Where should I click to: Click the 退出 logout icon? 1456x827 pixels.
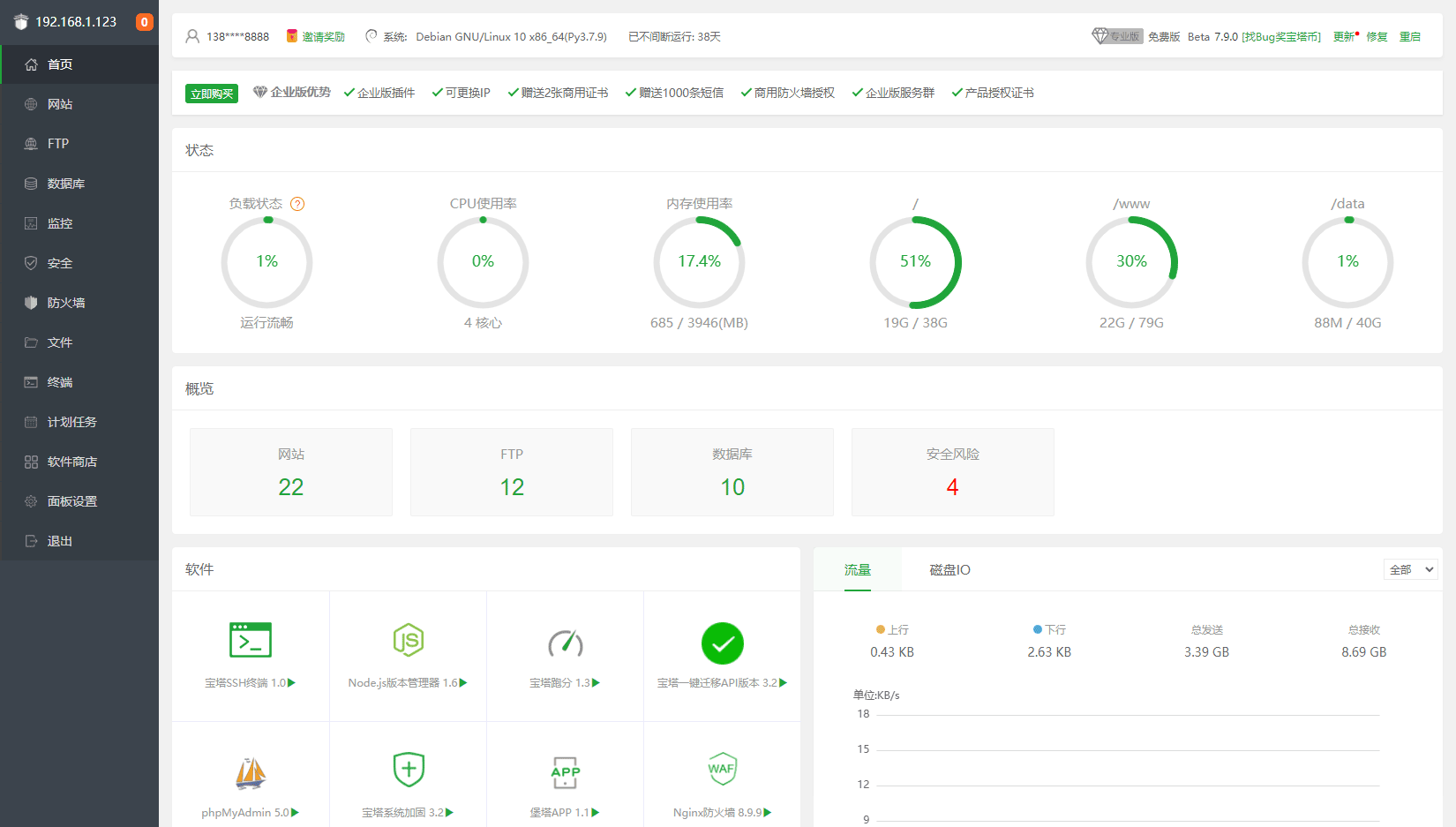(31, 541)
